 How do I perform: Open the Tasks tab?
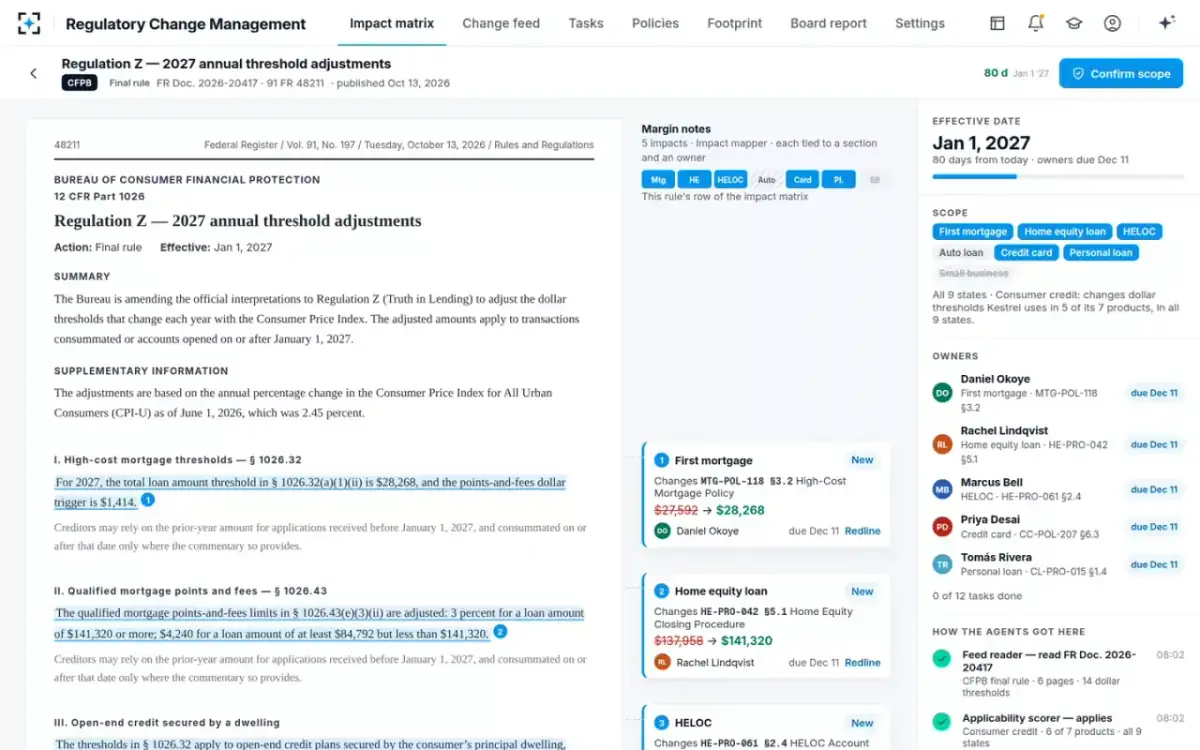click(x=586, y=23)
